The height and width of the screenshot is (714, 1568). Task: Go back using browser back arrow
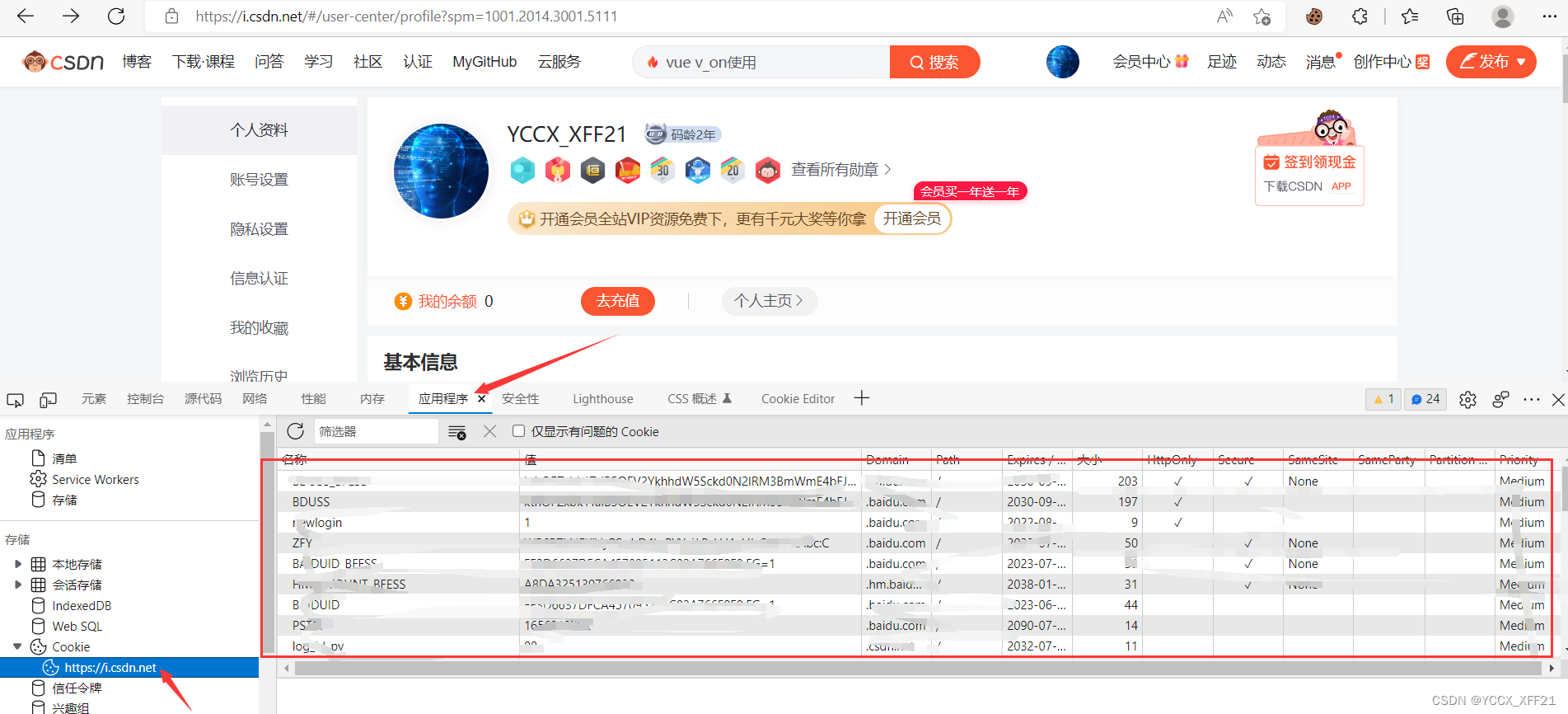click(x=26, y=16)
